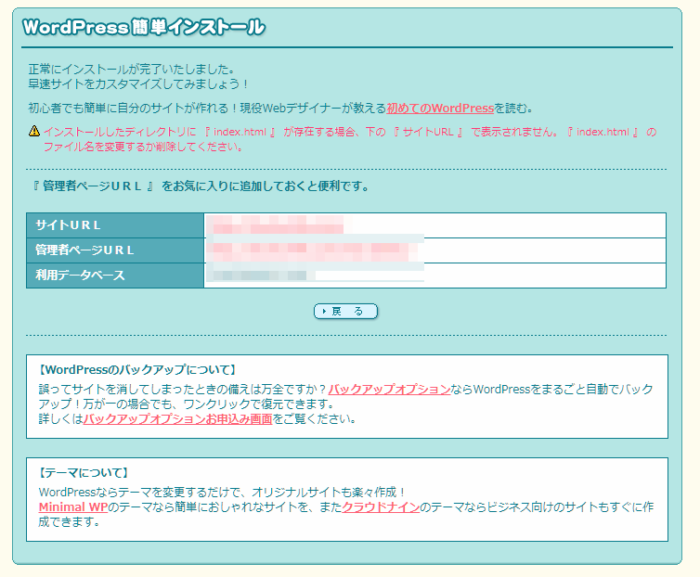Click the WordPress簡単インストール page title
700x577 pixels.
click(x=143, y=27)
